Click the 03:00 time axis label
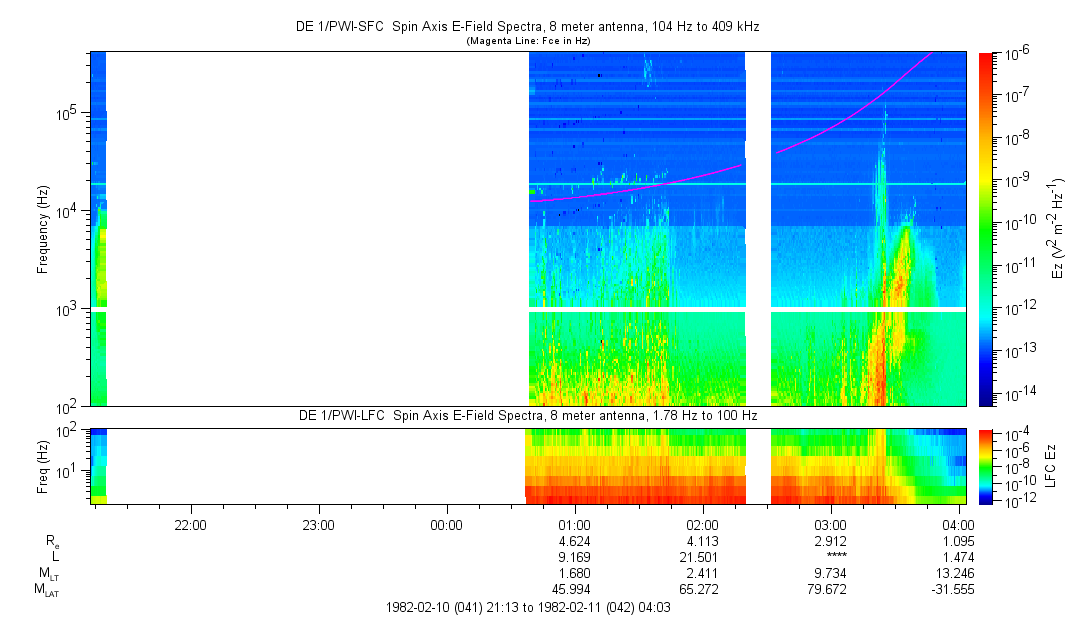 [x=830, y=524]
